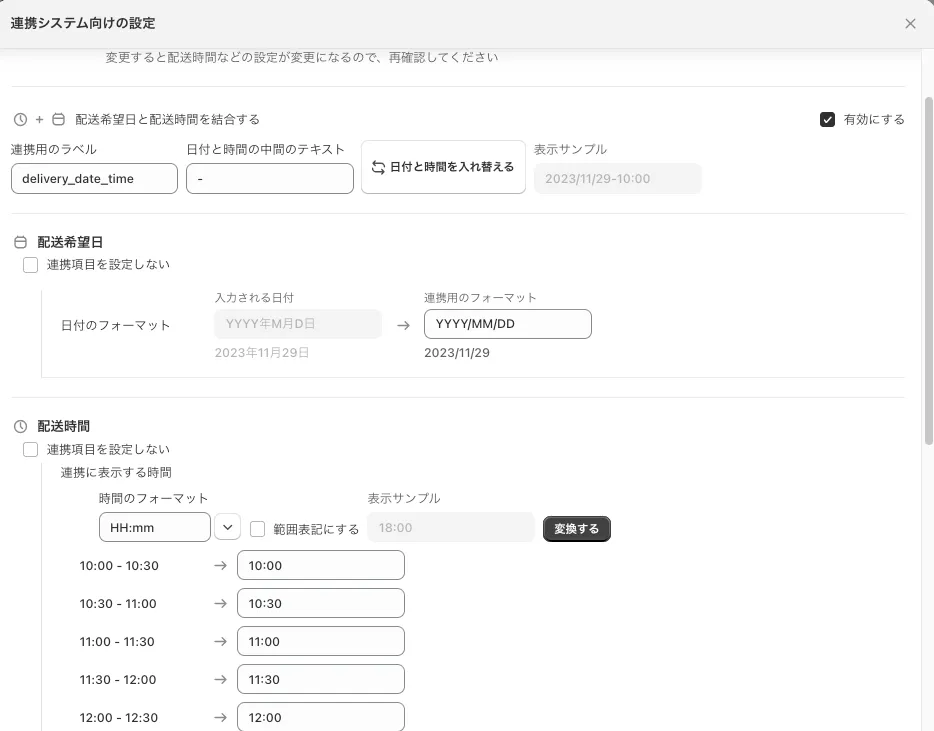Uncheck the 有効にする checkbox
Viewport: 934px width, 731px height.
click(x=827, y=120)
